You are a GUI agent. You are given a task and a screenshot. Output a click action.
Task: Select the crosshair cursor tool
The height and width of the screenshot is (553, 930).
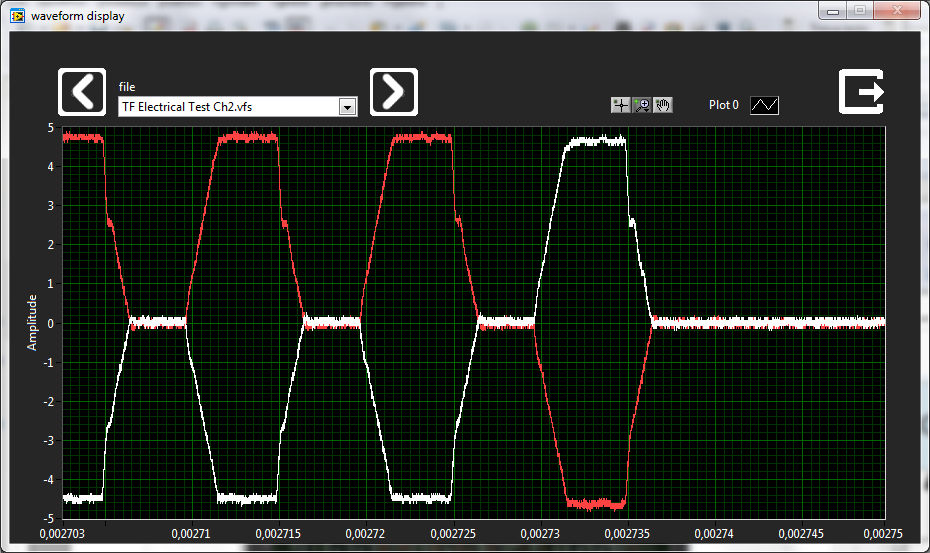pos(620,106)
